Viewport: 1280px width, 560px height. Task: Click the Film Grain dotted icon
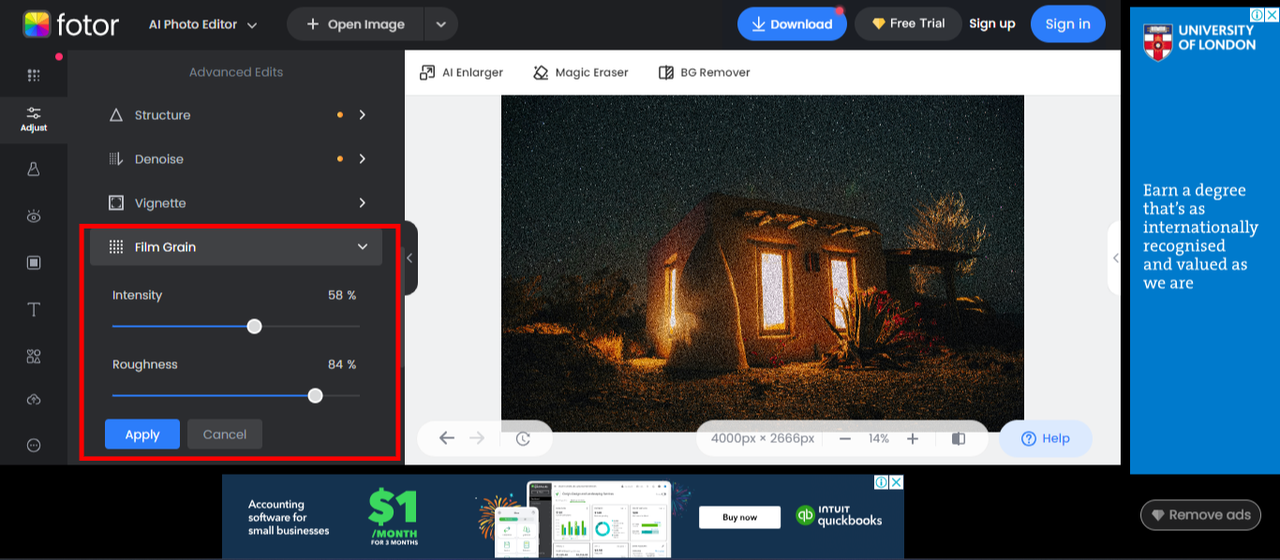[x=116, y=247]
